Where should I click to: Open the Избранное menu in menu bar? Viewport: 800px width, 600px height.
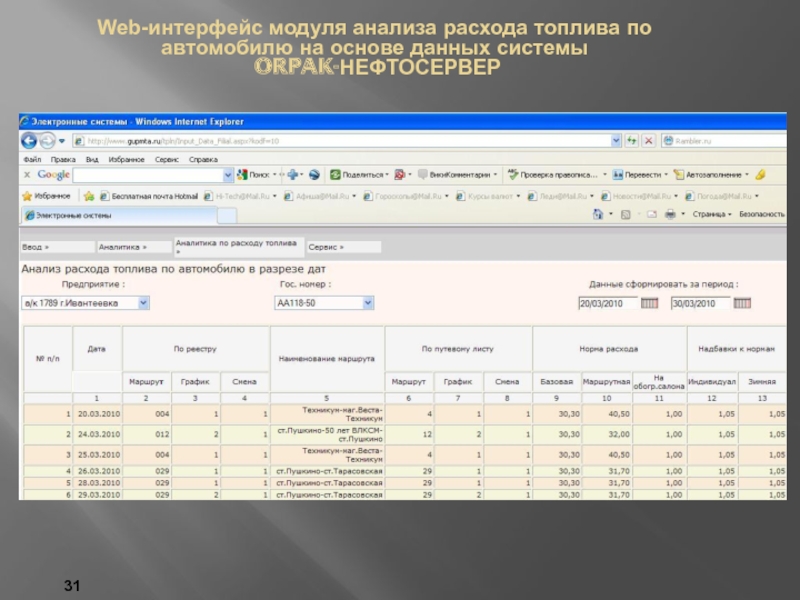coord(127,159)
